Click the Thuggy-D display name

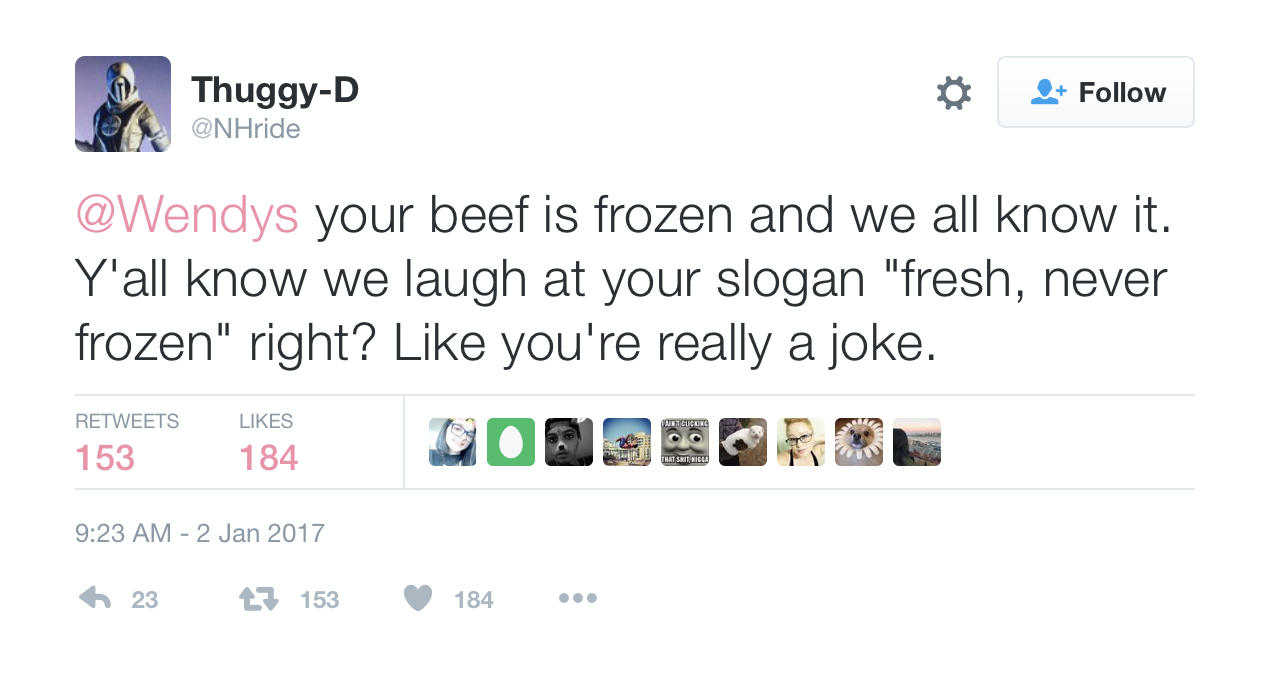[275, 90]
